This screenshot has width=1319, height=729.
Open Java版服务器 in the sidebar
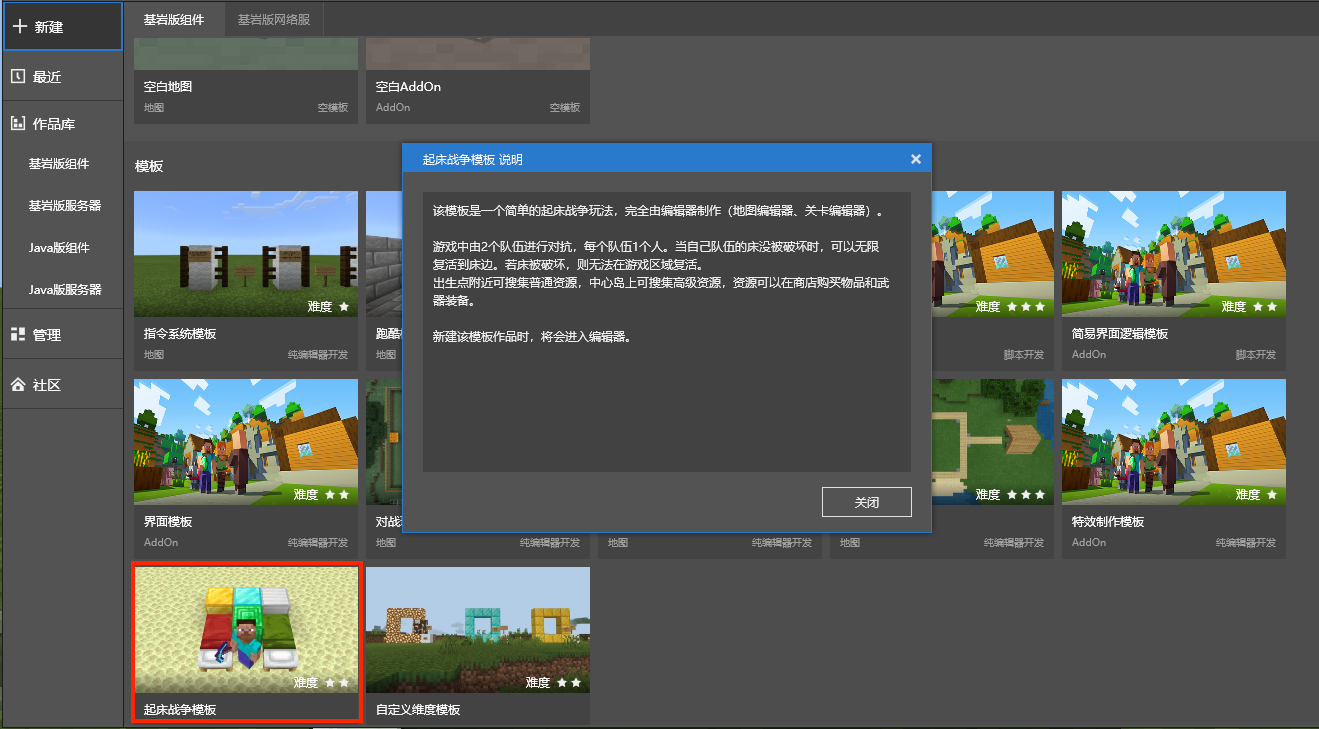tap(65, 290)
